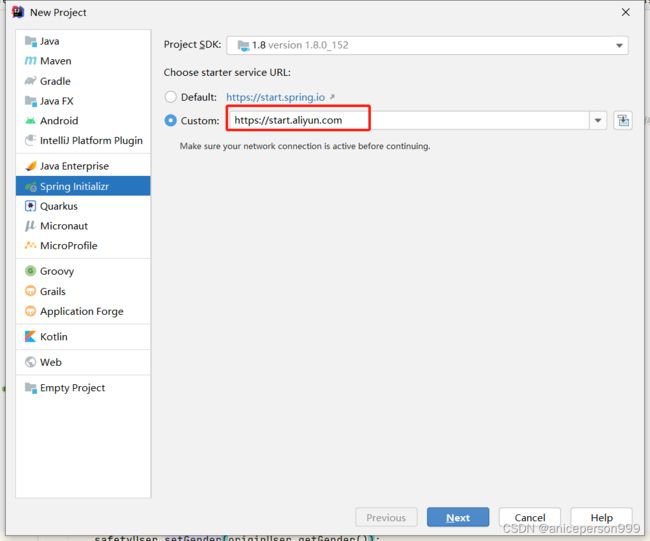
Task: Click the external link arrow after start.spring.io
Action: click(x=332, y=97)
